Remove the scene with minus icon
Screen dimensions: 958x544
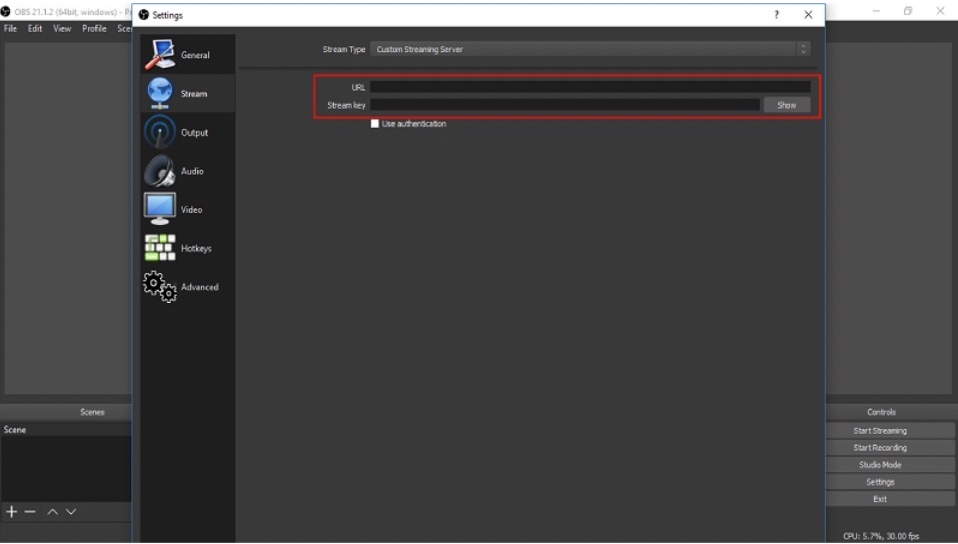30,512
